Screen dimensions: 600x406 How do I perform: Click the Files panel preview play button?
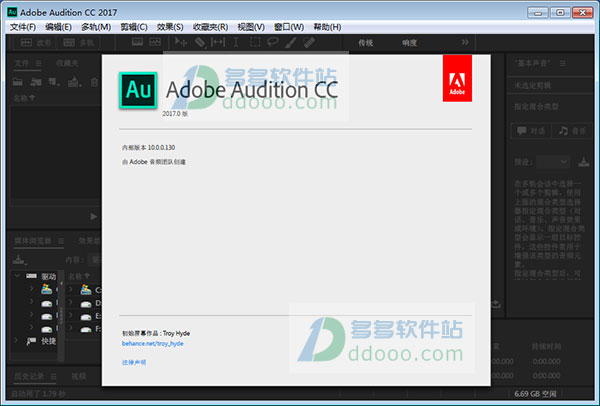point(93,216)
